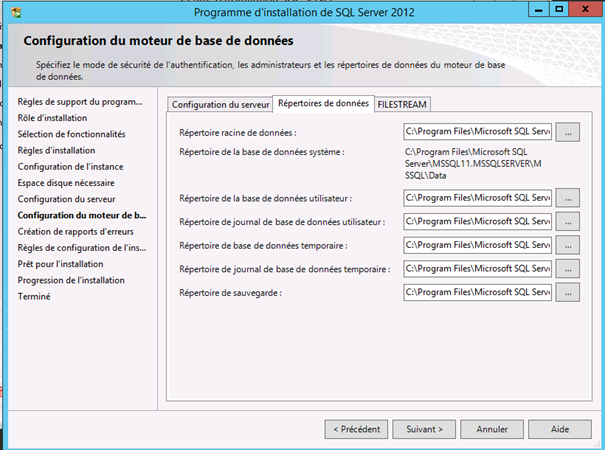
Task: Maximize the SQL Server 2012 setup window
Action: [559, 10]
